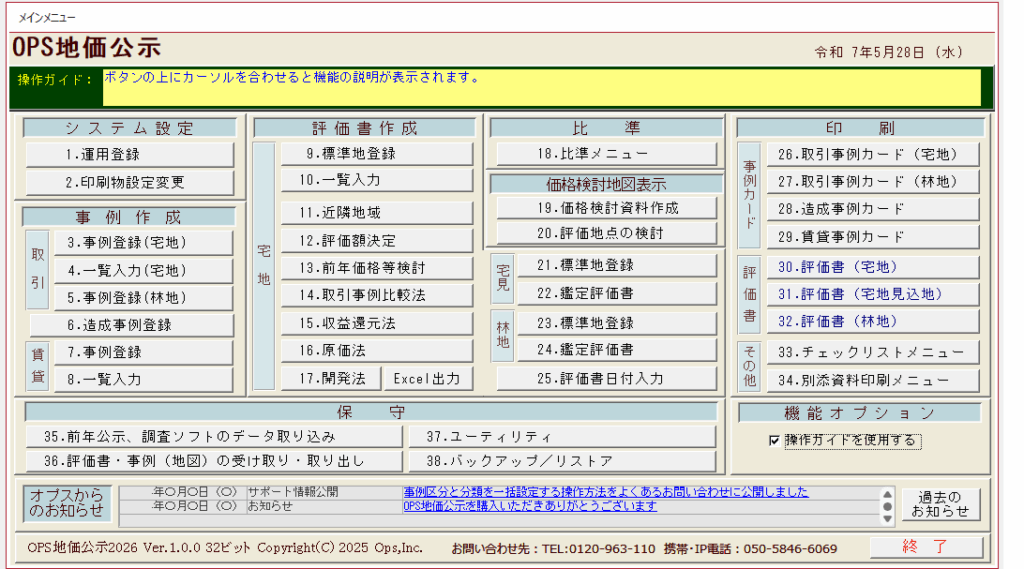Open 7.事例登録 under 賃貸
The height and width of the screenshot is (569, 1024).
(x=143, y=352)
